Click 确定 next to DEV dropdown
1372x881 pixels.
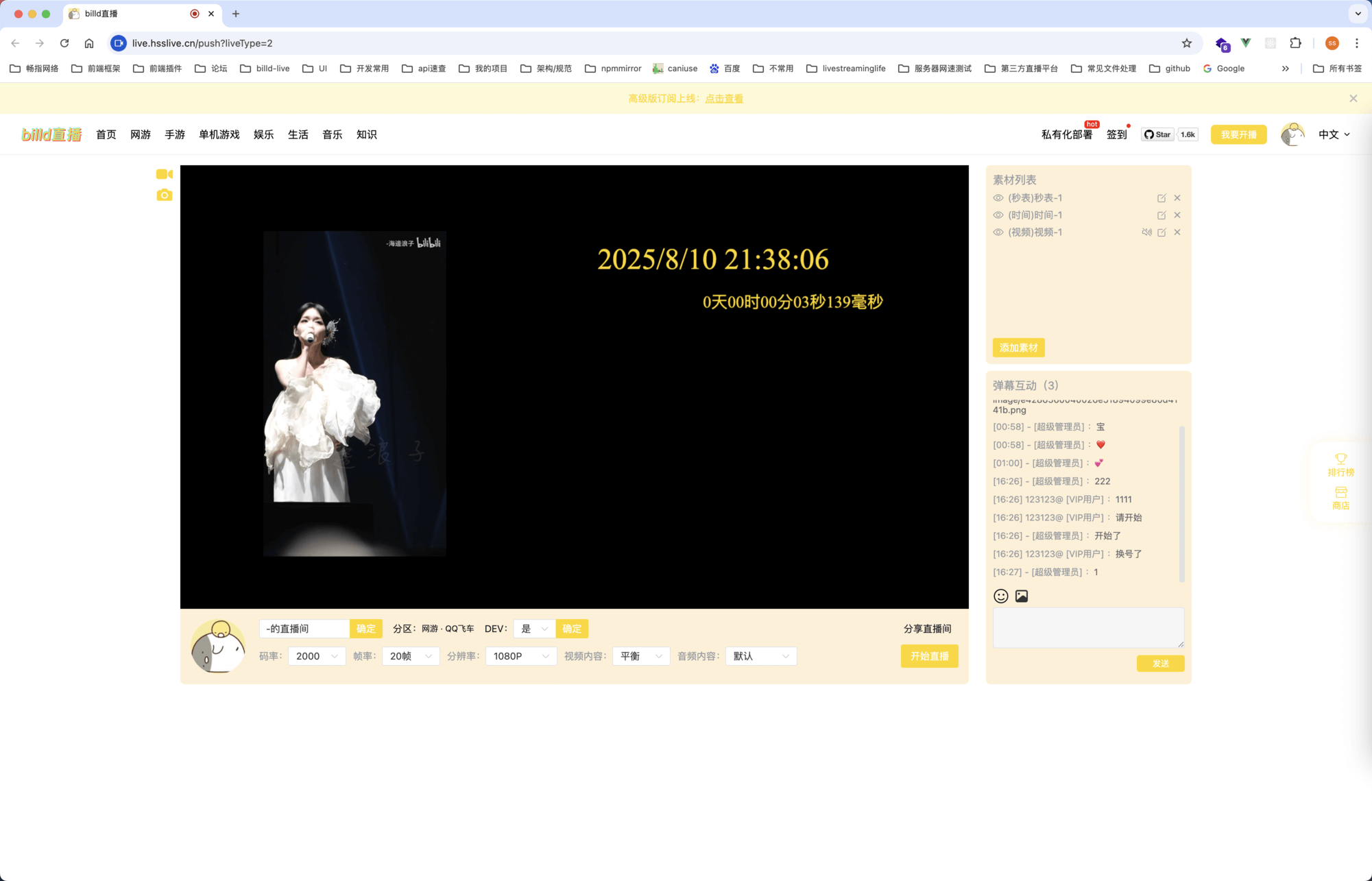click(572, 629)
